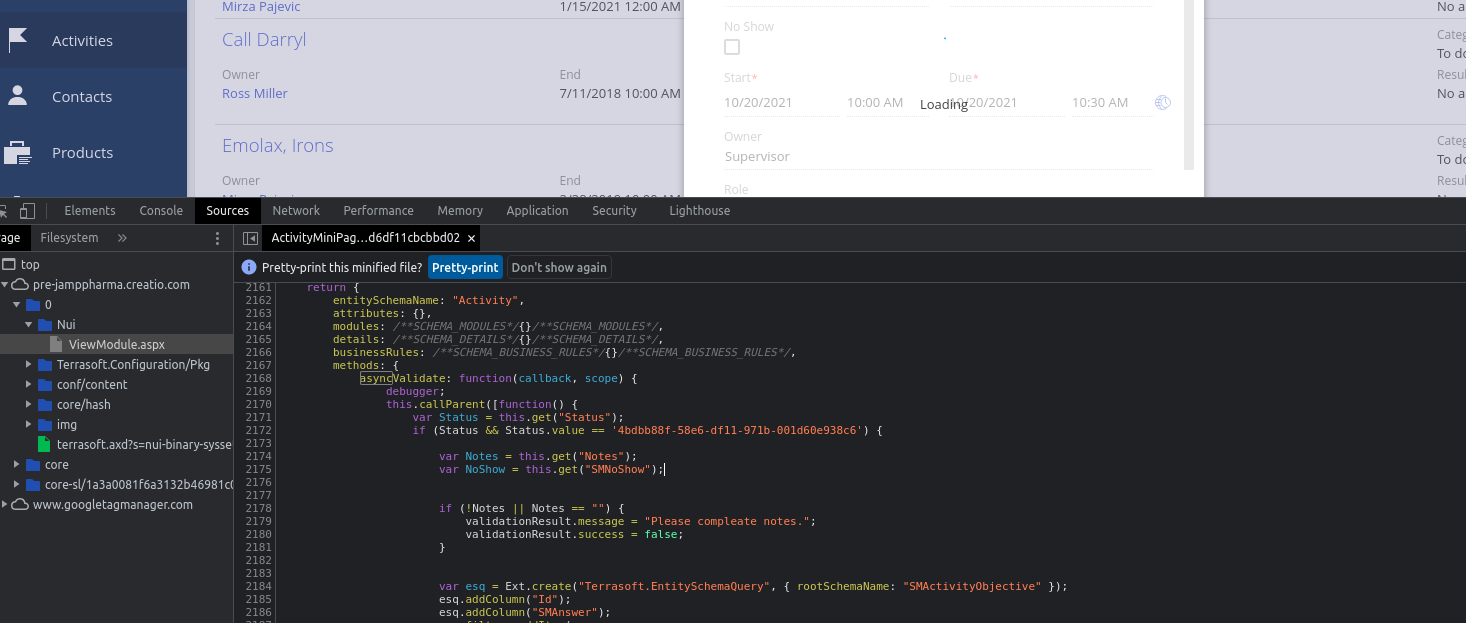Open the Contacts person icon
Viewport: 1466px width, 623px height.
pyautogui.click(x=17, y=96)
